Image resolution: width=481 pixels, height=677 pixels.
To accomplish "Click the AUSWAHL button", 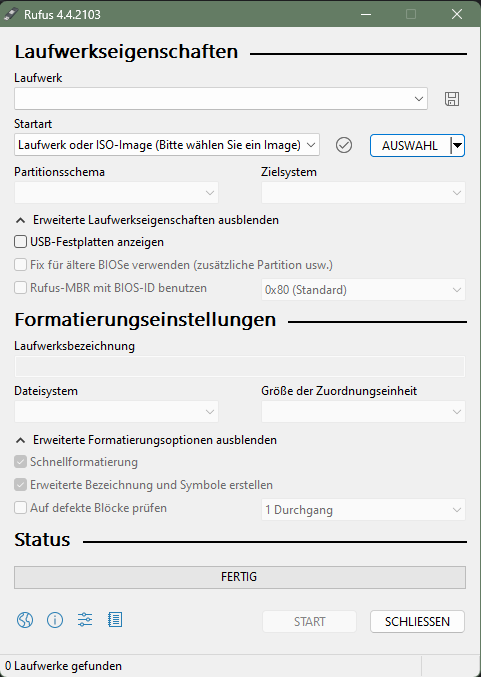I will coord(410,146).
